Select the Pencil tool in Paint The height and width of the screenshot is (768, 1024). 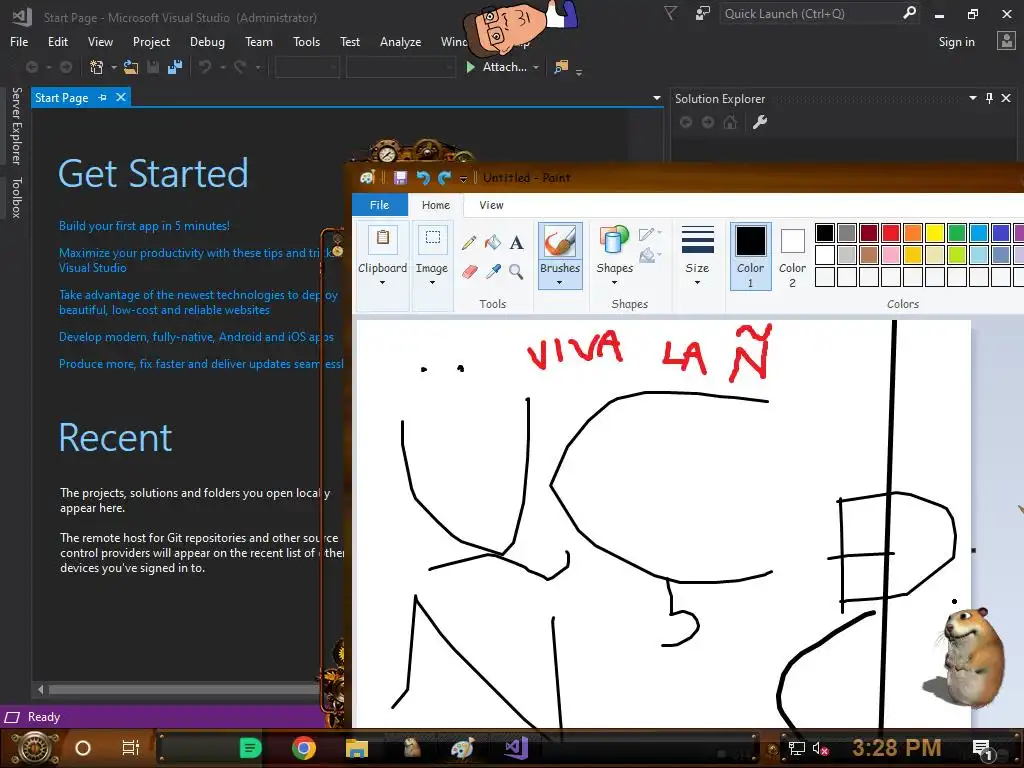[469, 243]
